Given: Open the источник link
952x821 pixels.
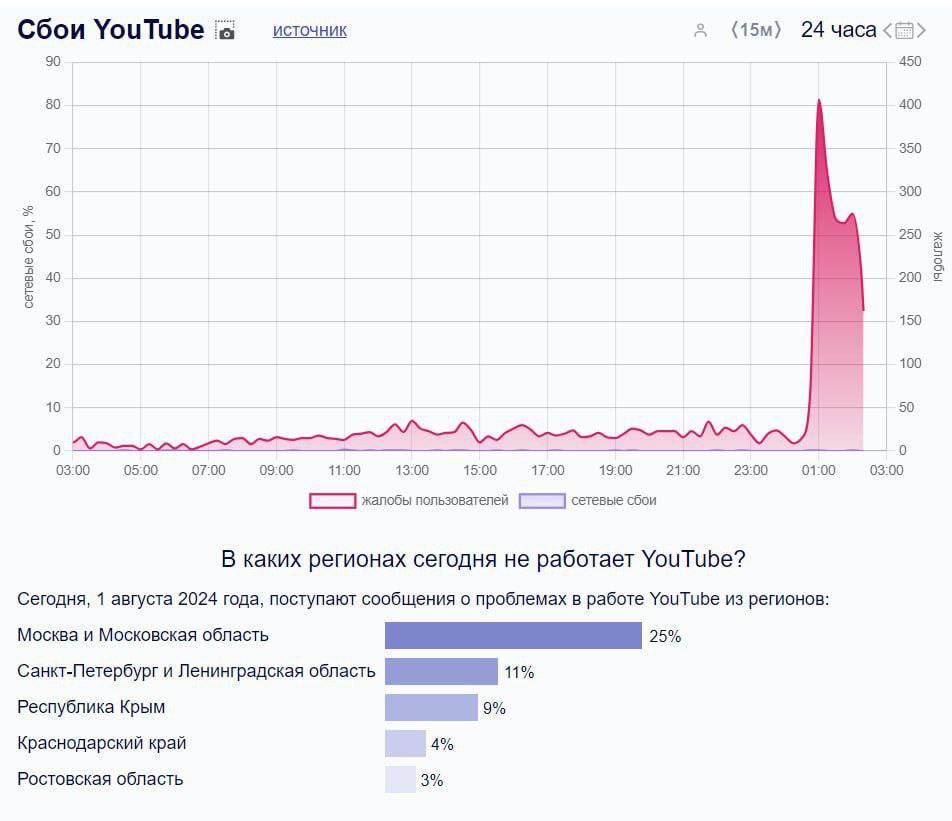Looking at the screenshot, I should [310, 30].
